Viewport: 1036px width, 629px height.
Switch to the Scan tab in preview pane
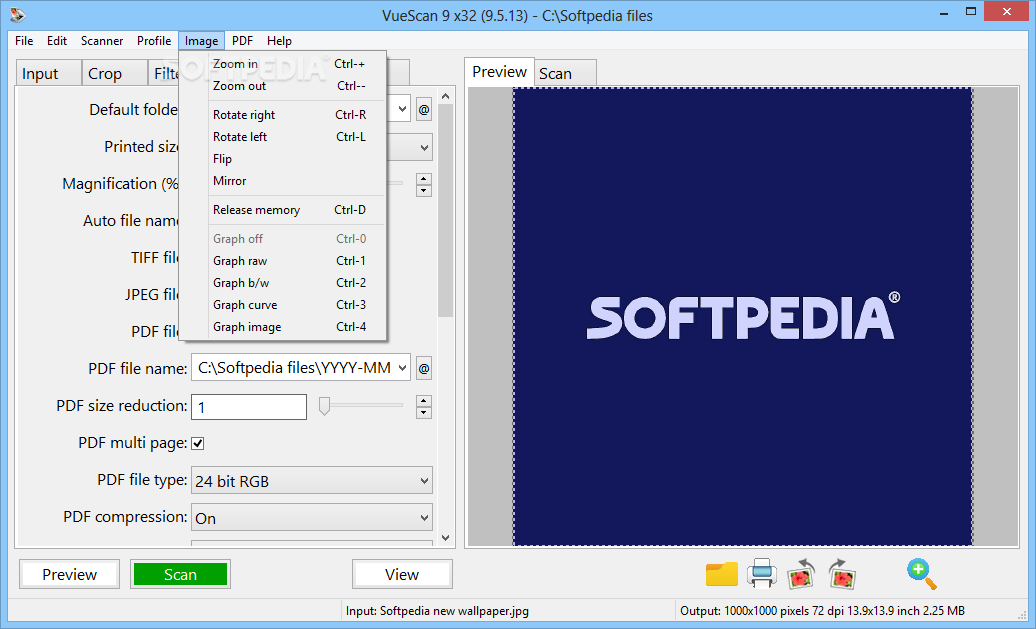click(566, 73)
